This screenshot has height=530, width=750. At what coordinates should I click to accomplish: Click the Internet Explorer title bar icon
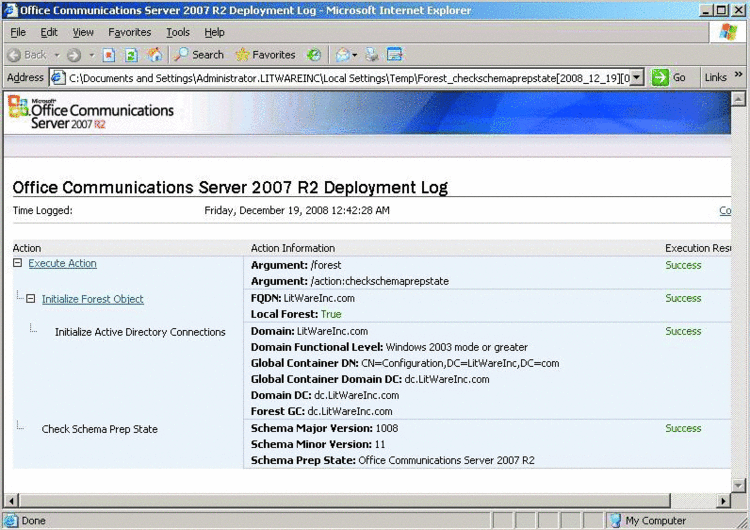[x=11, y=10]
